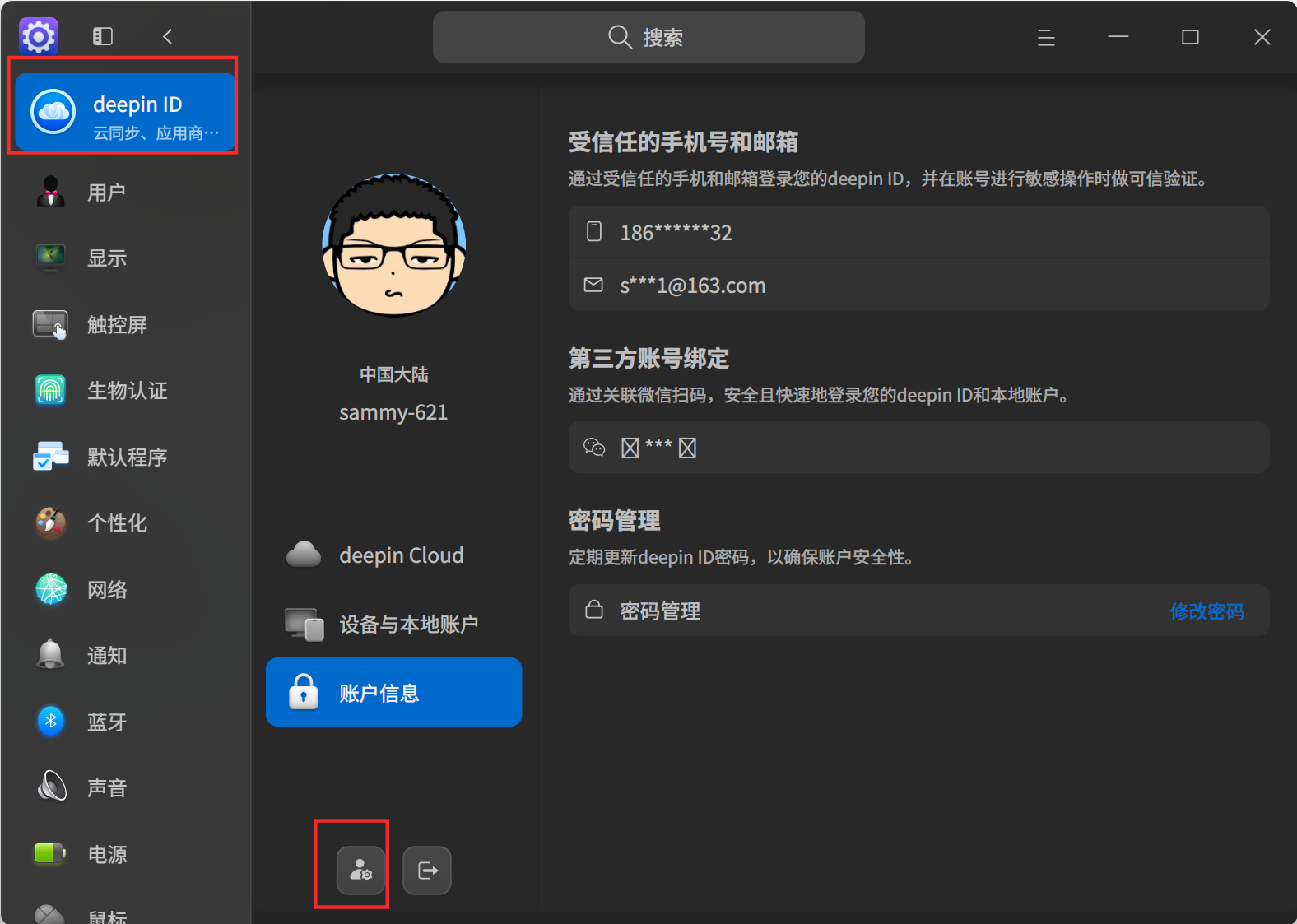The image size is (1297, 924).
Task: Click the username sammy-621
Action: click(x=393, y=412)
